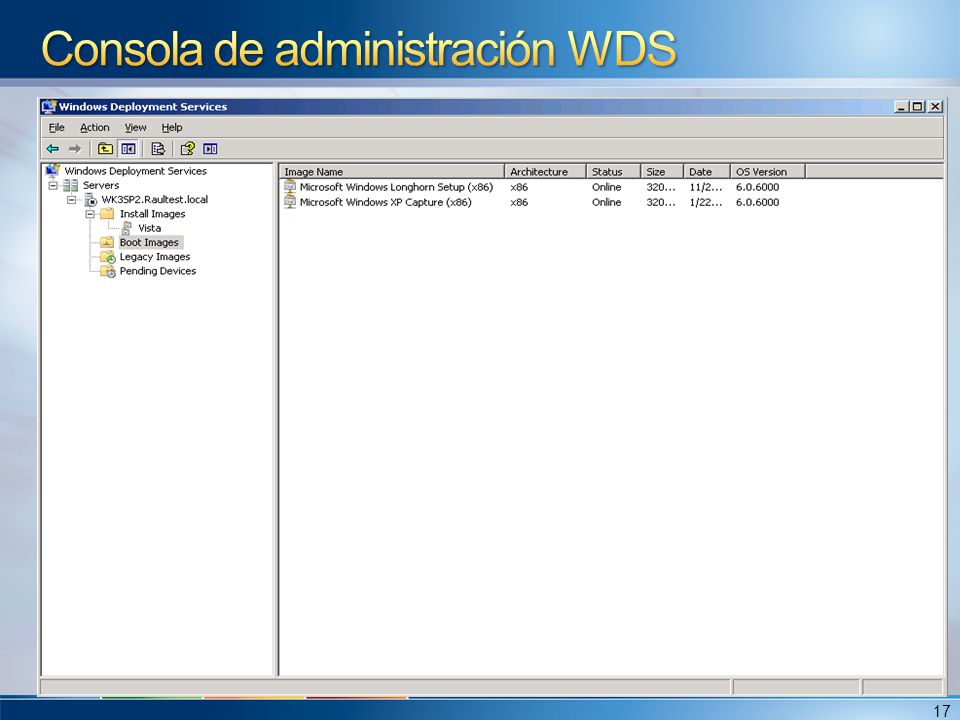The width and height of the screenshot is (960, 720).
Task: Open Help via the toolbar question-mark icon
Action: coord(187,149)
